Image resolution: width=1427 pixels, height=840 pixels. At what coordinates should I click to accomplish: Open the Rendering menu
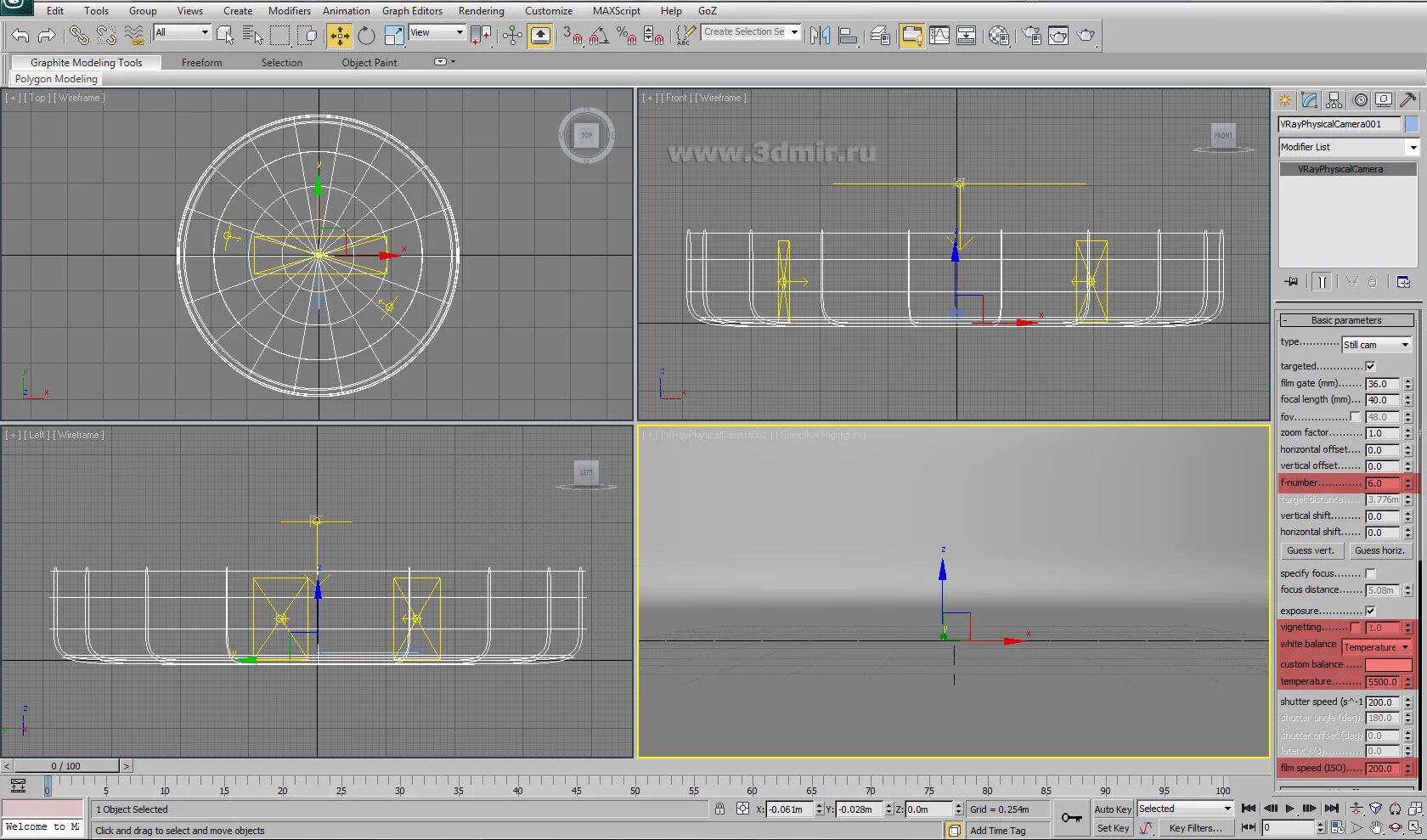(x=481, y=10)
